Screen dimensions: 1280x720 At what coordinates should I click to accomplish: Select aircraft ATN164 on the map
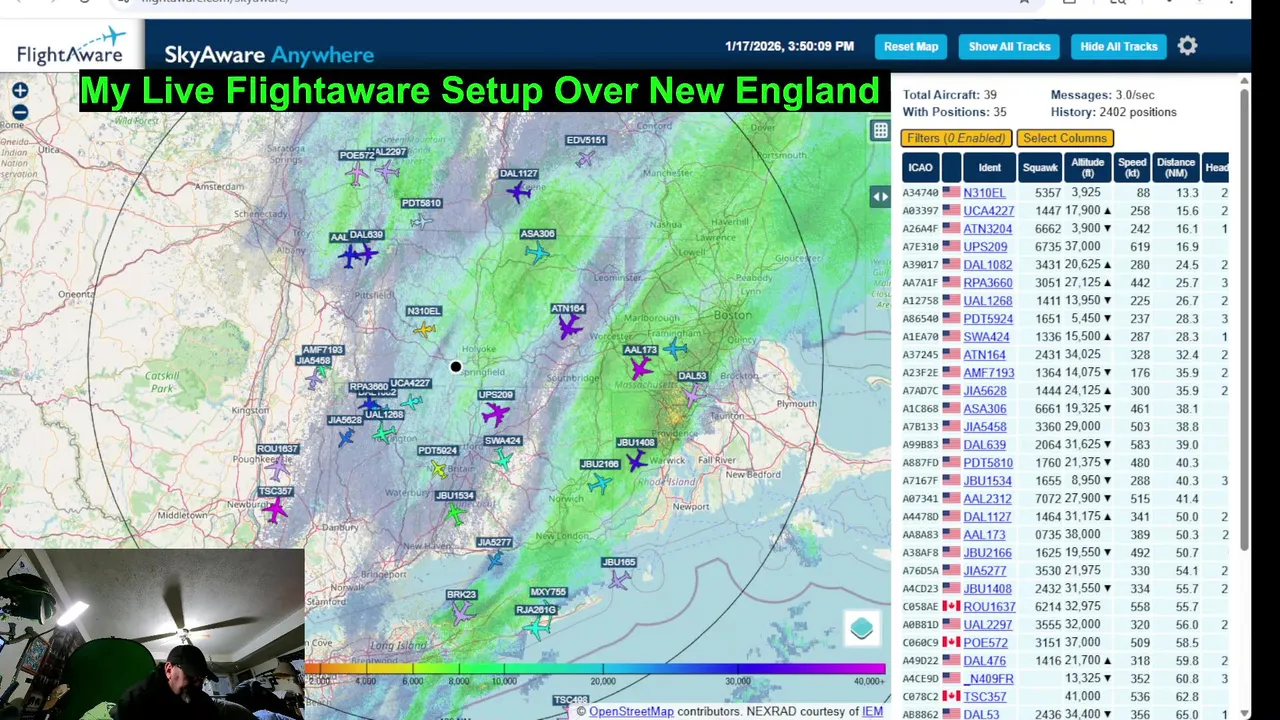pos(569,327)
